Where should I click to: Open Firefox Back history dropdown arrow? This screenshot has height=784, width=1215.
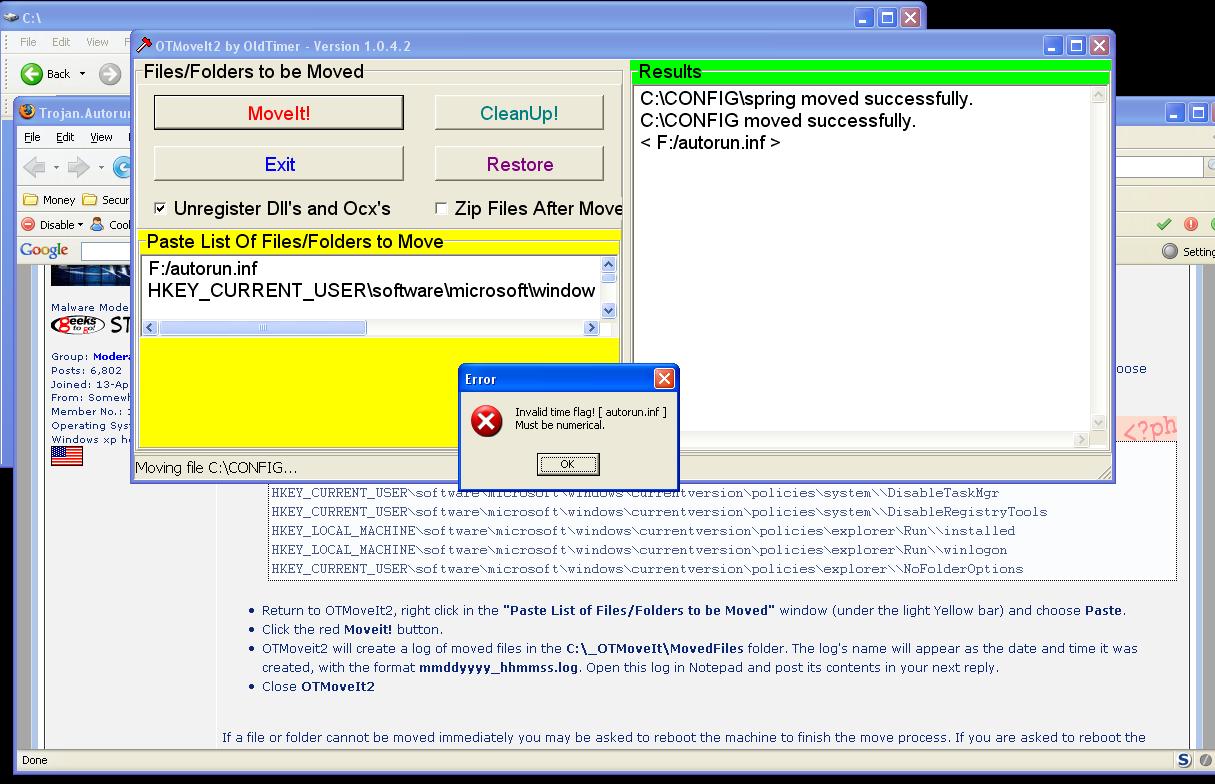(x=56, y=167)
